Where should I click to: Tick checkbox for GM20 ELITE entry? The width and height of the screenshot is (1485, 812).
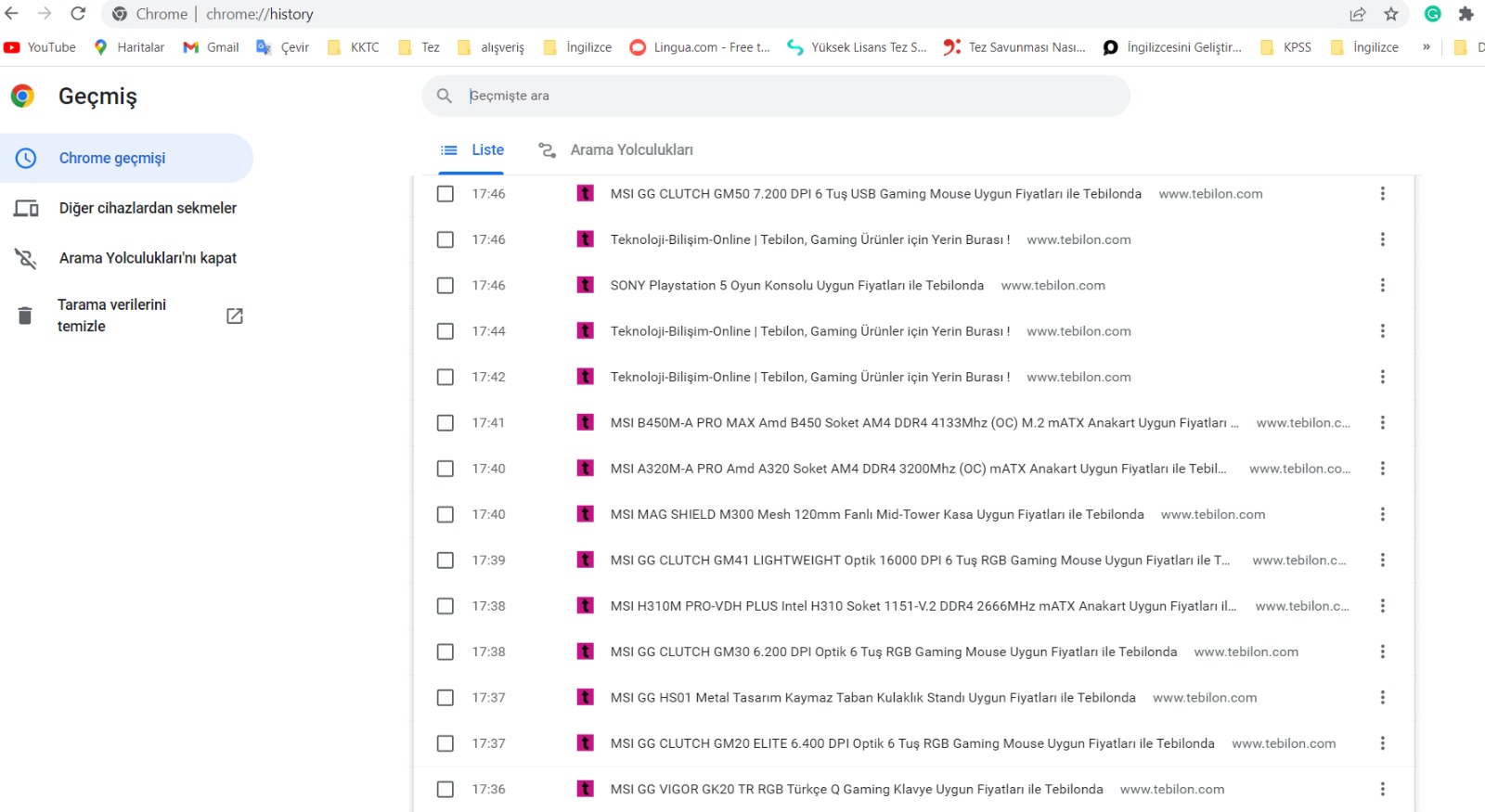click(x=445, y=743)
